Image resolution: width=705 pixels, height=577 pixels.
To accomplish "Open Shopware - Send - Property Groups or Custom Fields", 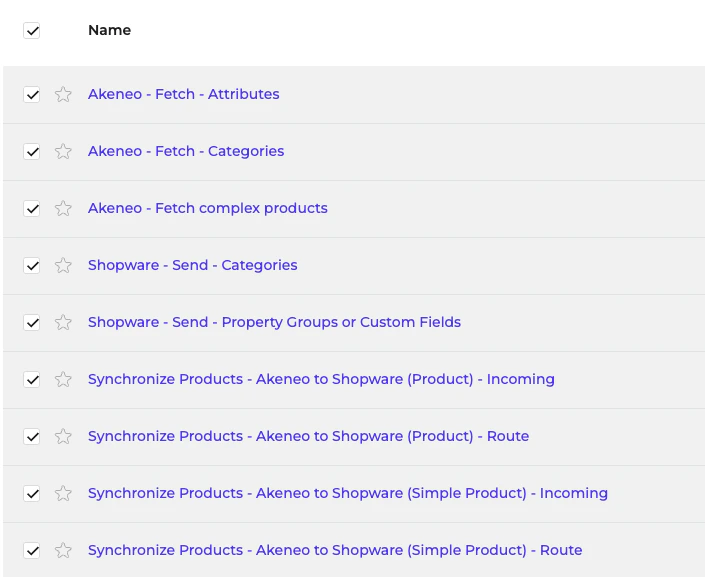I will [274, 322].
